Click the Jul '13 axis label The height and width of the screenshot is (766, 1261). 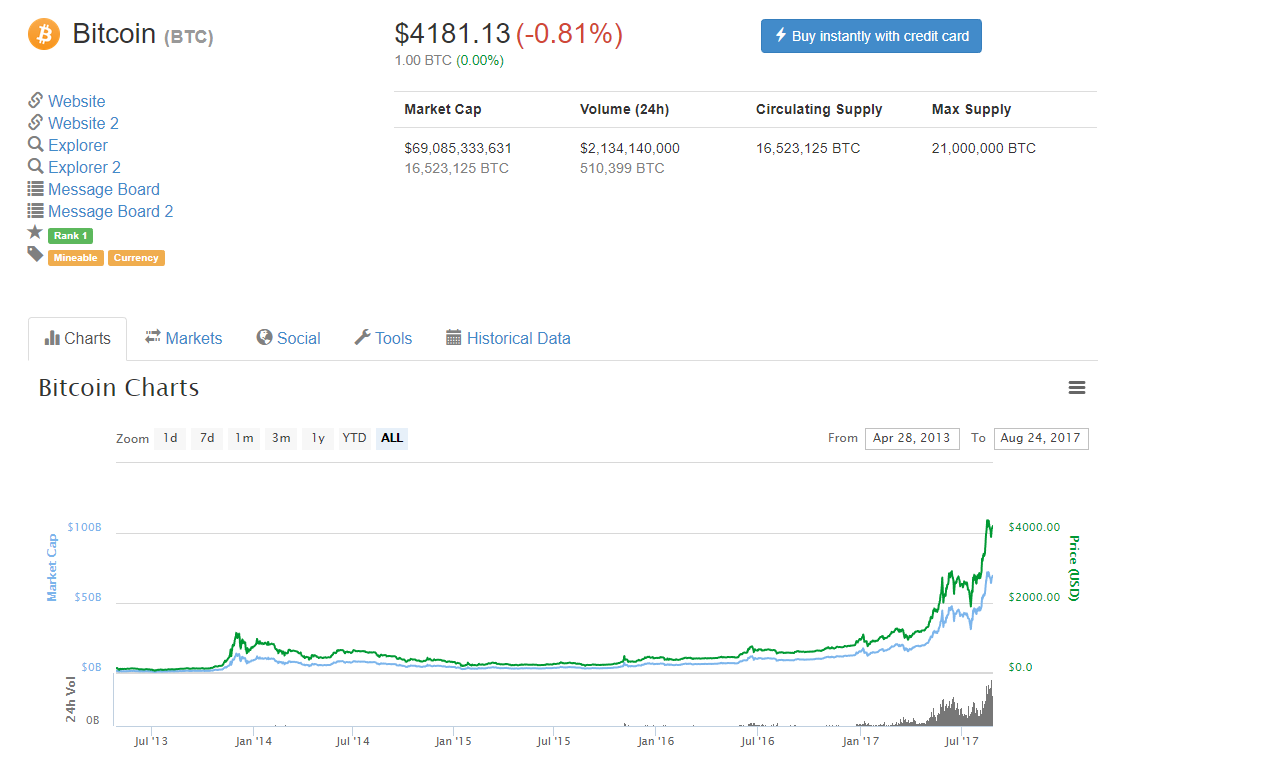tap(150, 741)
